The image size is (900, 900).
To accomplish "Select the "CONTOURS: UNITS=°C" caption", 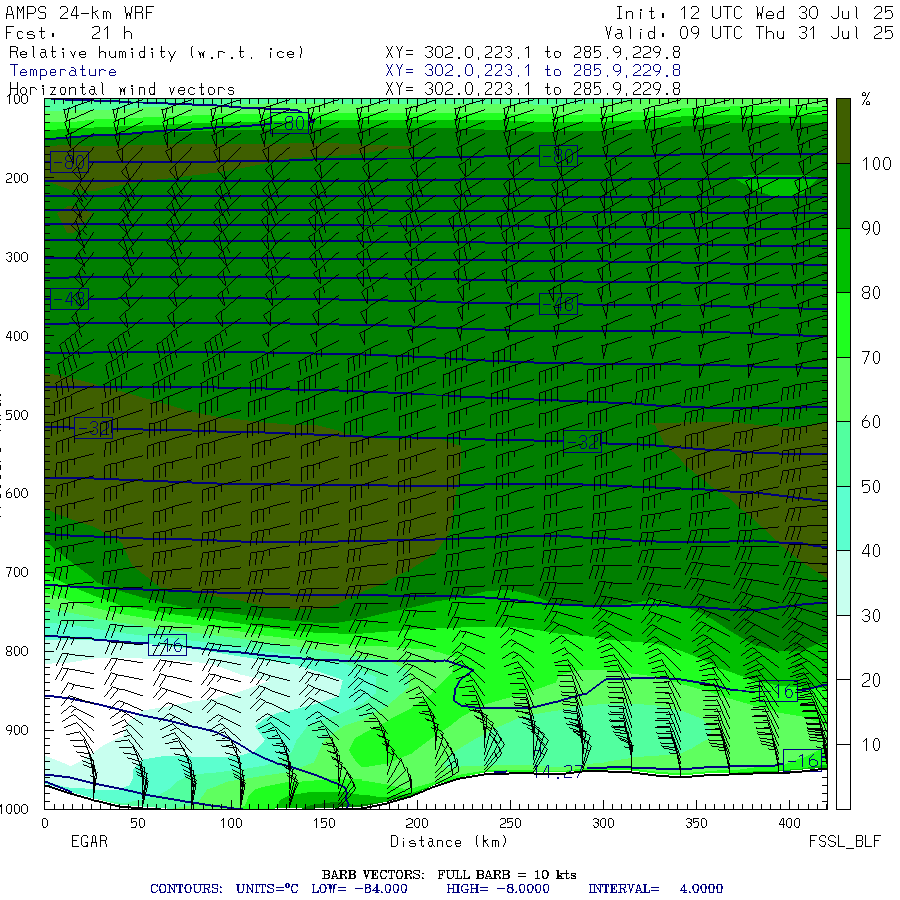I will (224, 889).
